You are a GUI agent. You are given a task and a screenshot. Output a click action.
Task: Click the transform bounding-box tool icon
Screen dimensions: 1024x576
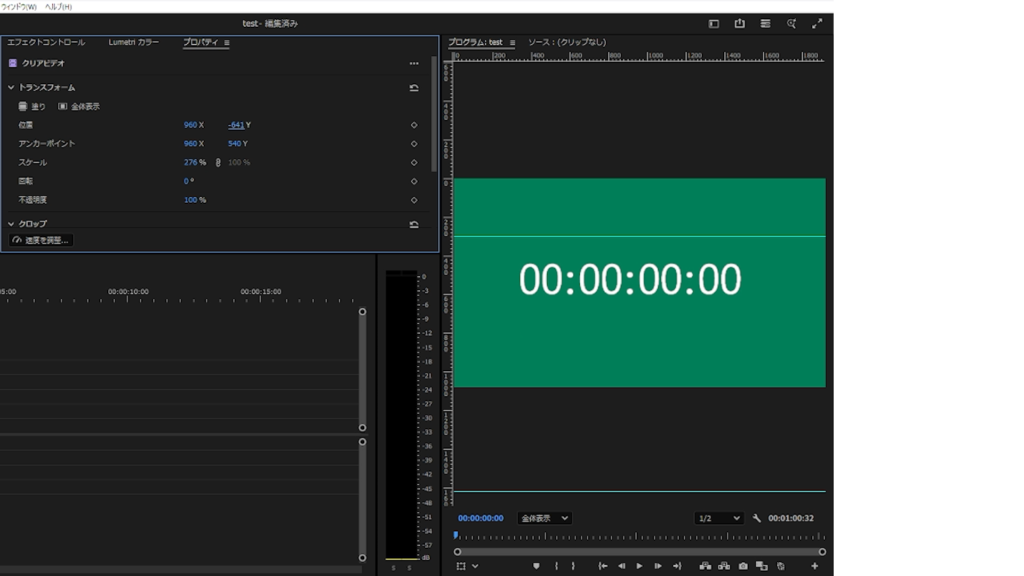(x=461, y=566)
